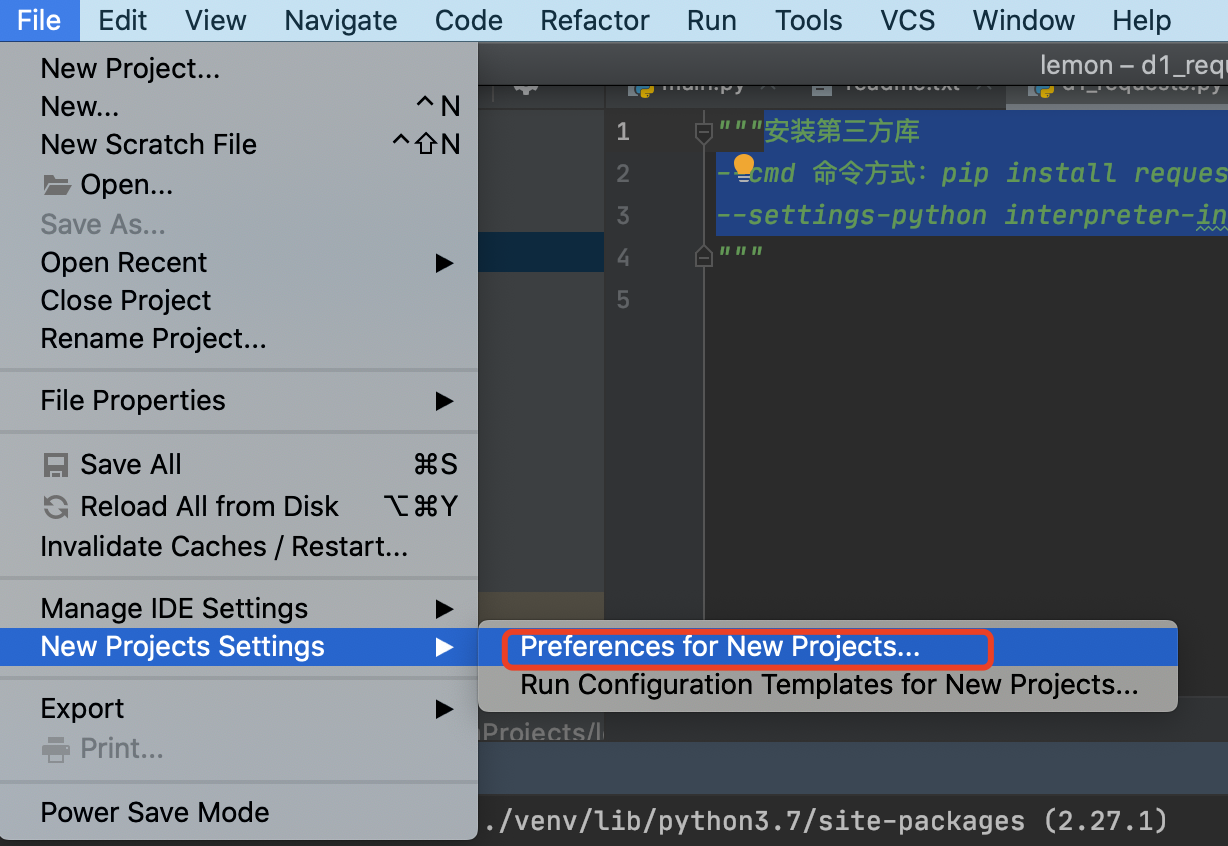Image resolution: width=1228 pixels, height=846 pixels.
Task: Click the printer icon next to Print...
Action: (x=56, y=749)
